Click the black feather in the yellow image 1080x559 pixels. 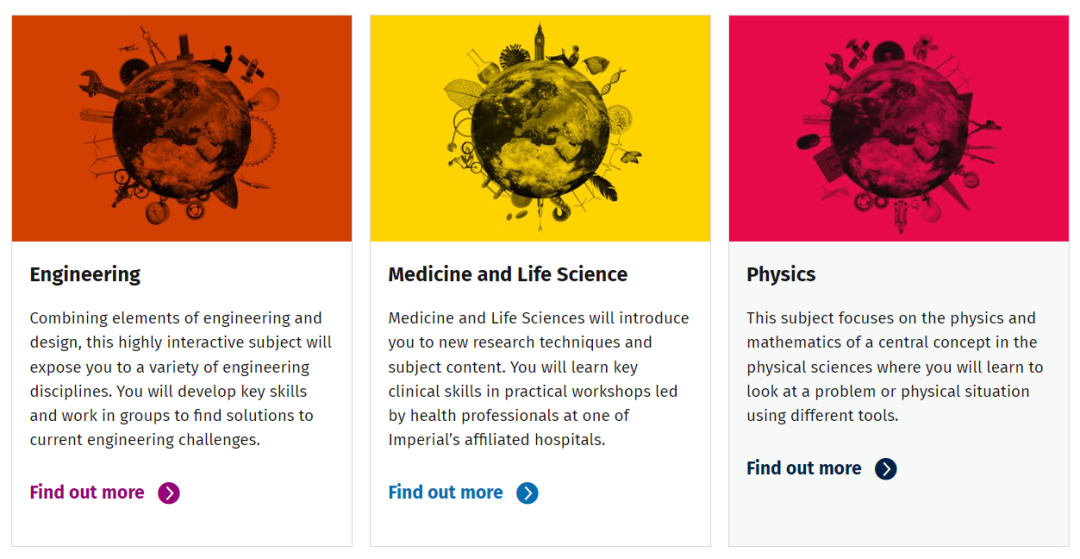click(605, 187)
